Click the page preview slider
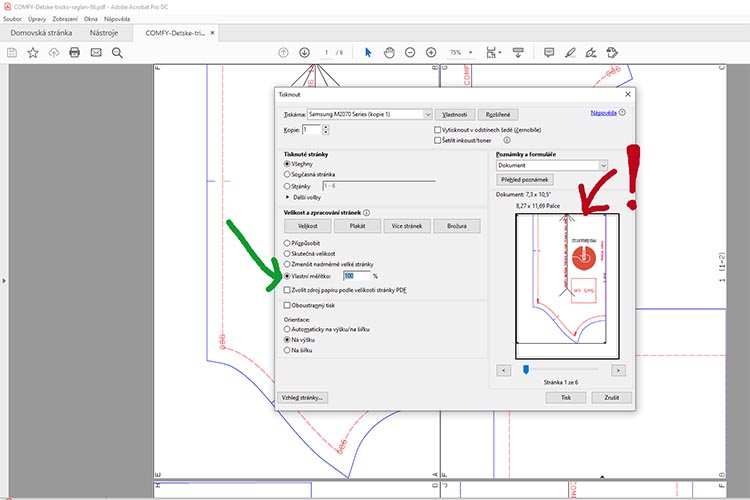The width and height of the screenshot is (750, 500). tap(526, 370)
